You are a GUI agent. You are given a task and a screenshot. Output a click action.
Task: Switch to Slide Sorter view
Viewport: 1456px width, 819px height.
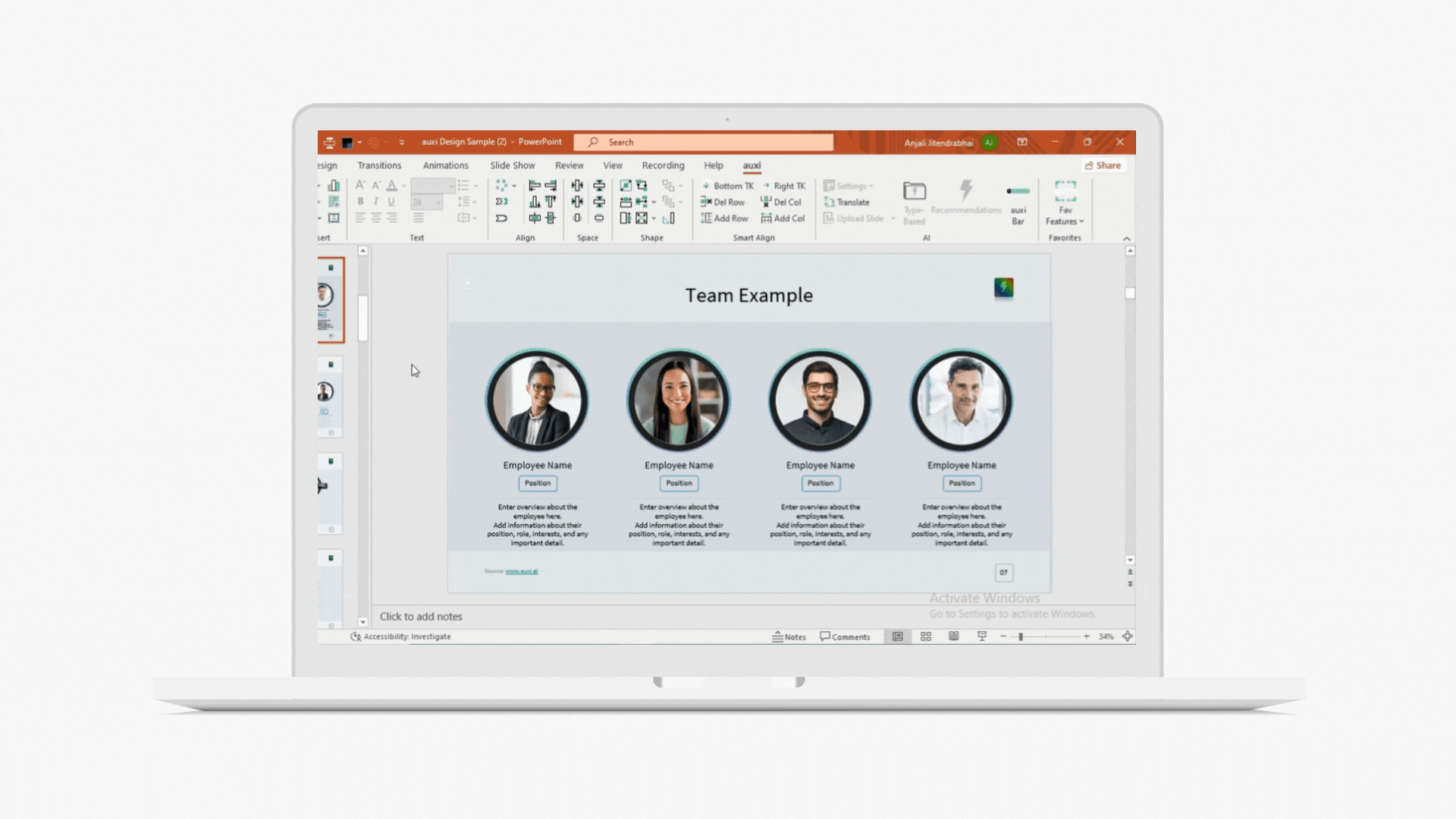tap(926, 637)
